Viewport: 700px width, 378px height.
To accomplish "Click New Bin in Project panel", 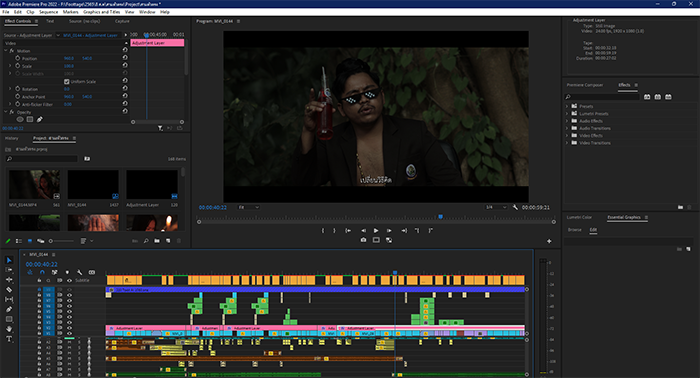I will (x=157, y=241).
